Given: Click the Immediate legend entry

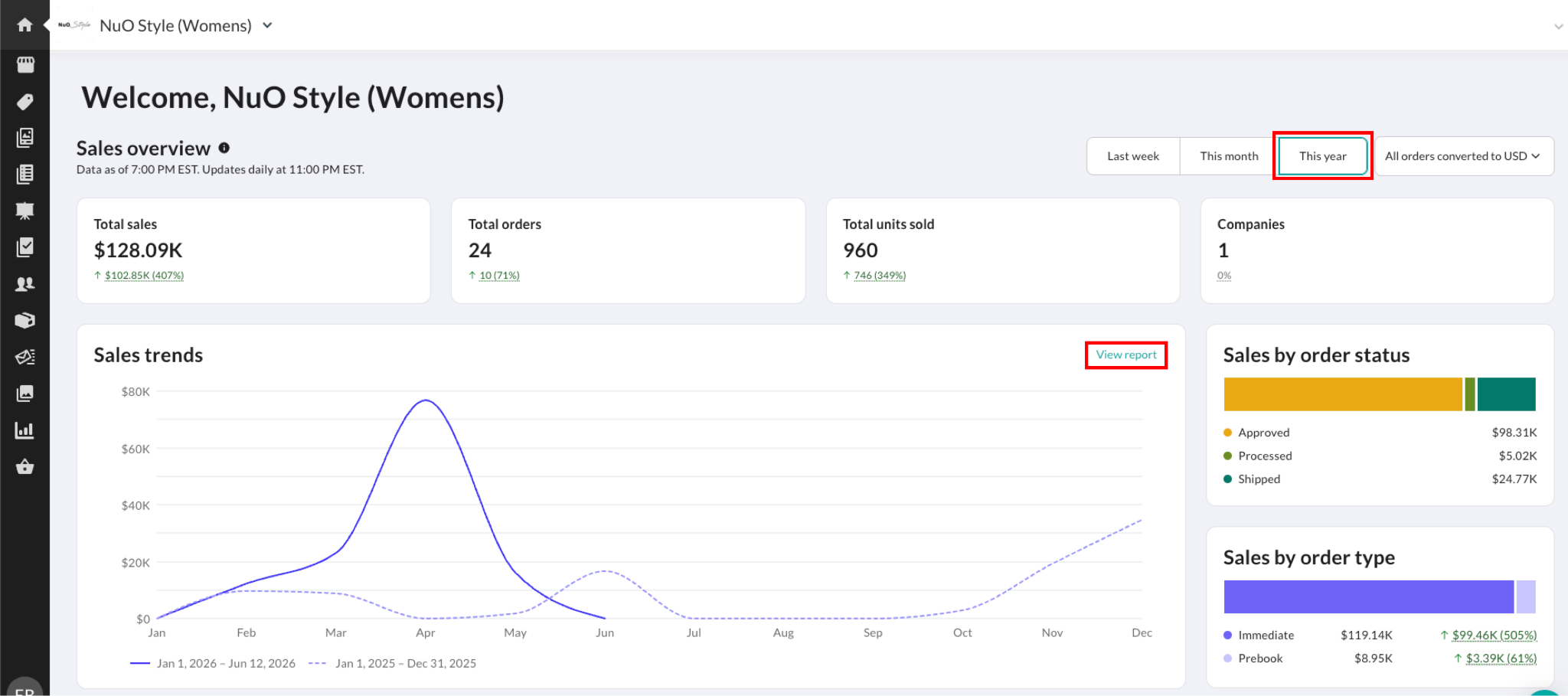Looking at the screenshot, I should [x=1259, y=635].
